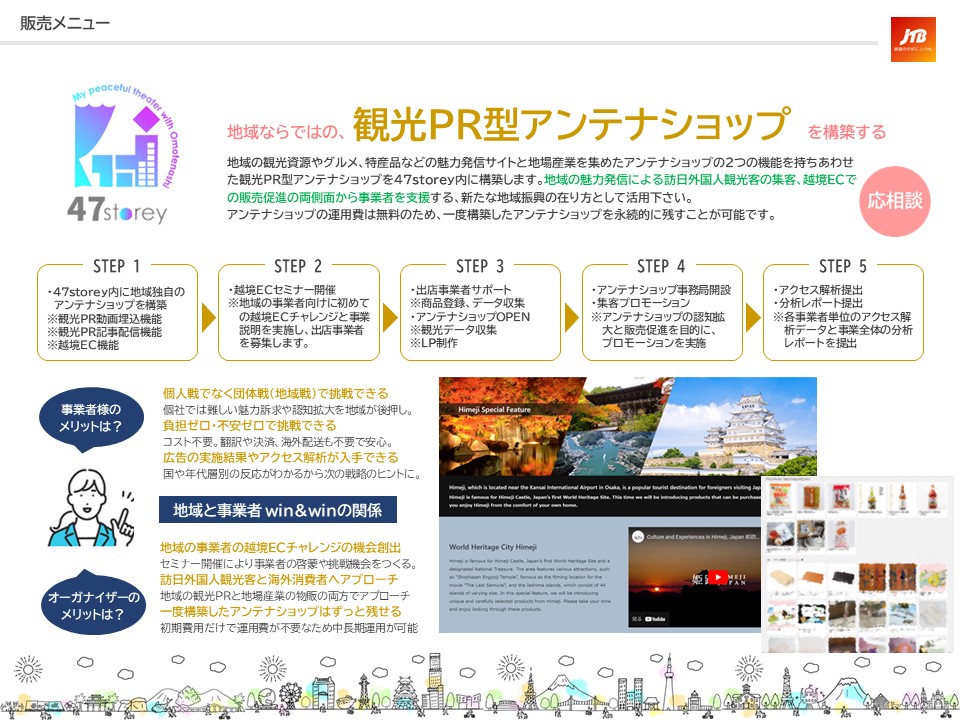
Task: Click the JTB logo in the corner
Action: [913, 39]
